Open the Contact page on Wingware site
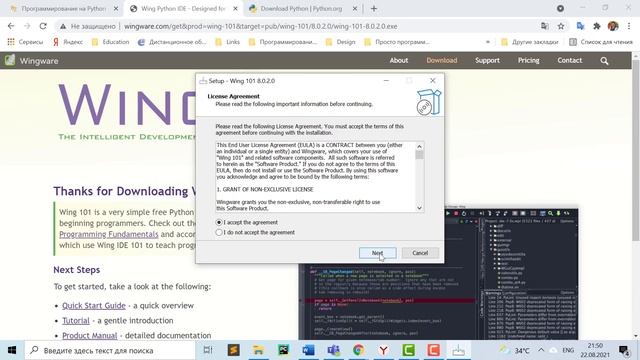Viewport: 640px width, 360px height. [x=569, y=60]
